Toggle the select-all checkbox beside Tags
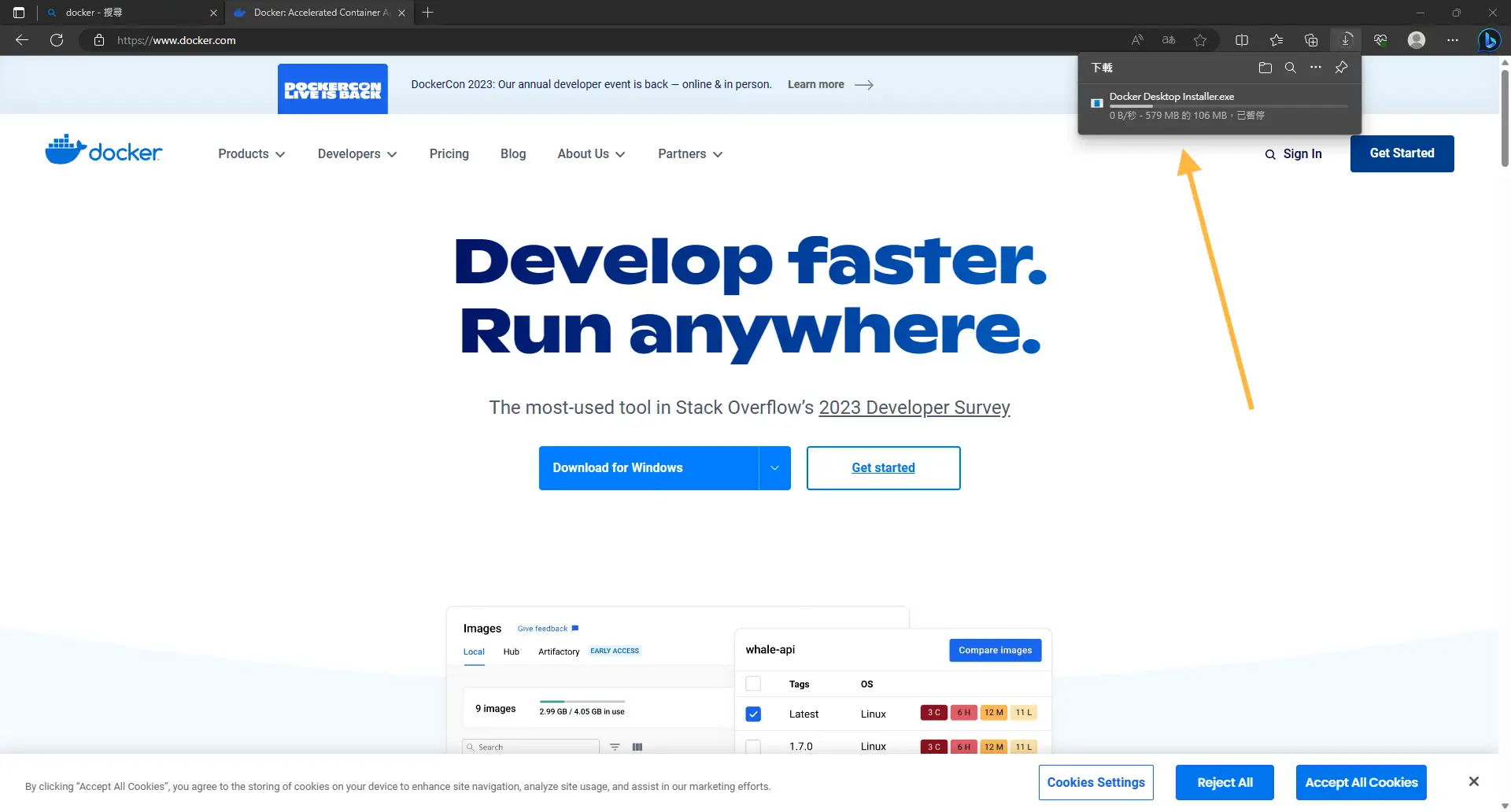Viewport: 1511px width, 812px height. [753, 684]
